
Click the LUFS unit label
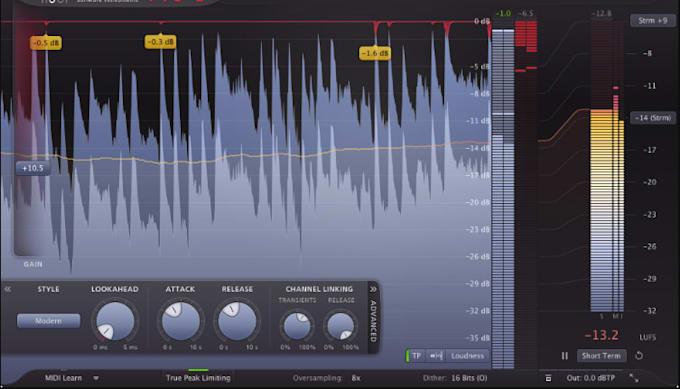[648, 337]
